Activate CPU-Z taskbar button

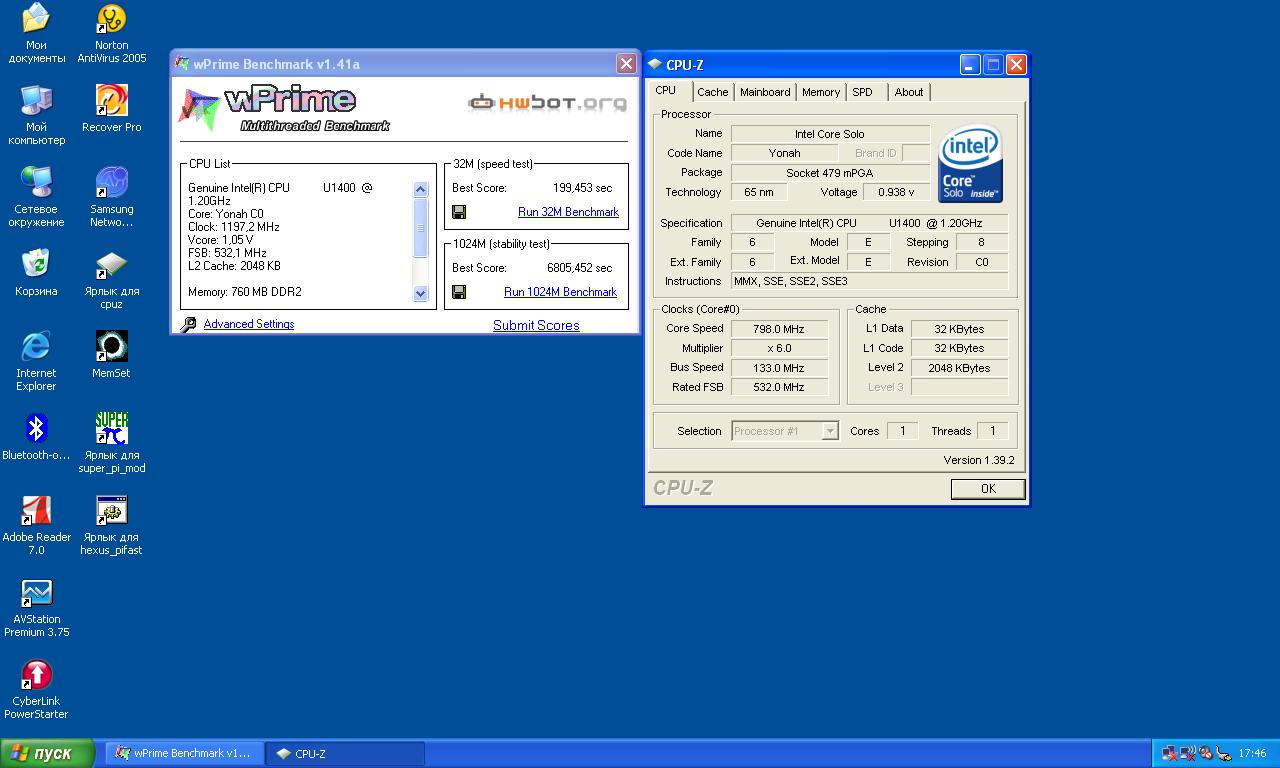click(x=346, y=753)
